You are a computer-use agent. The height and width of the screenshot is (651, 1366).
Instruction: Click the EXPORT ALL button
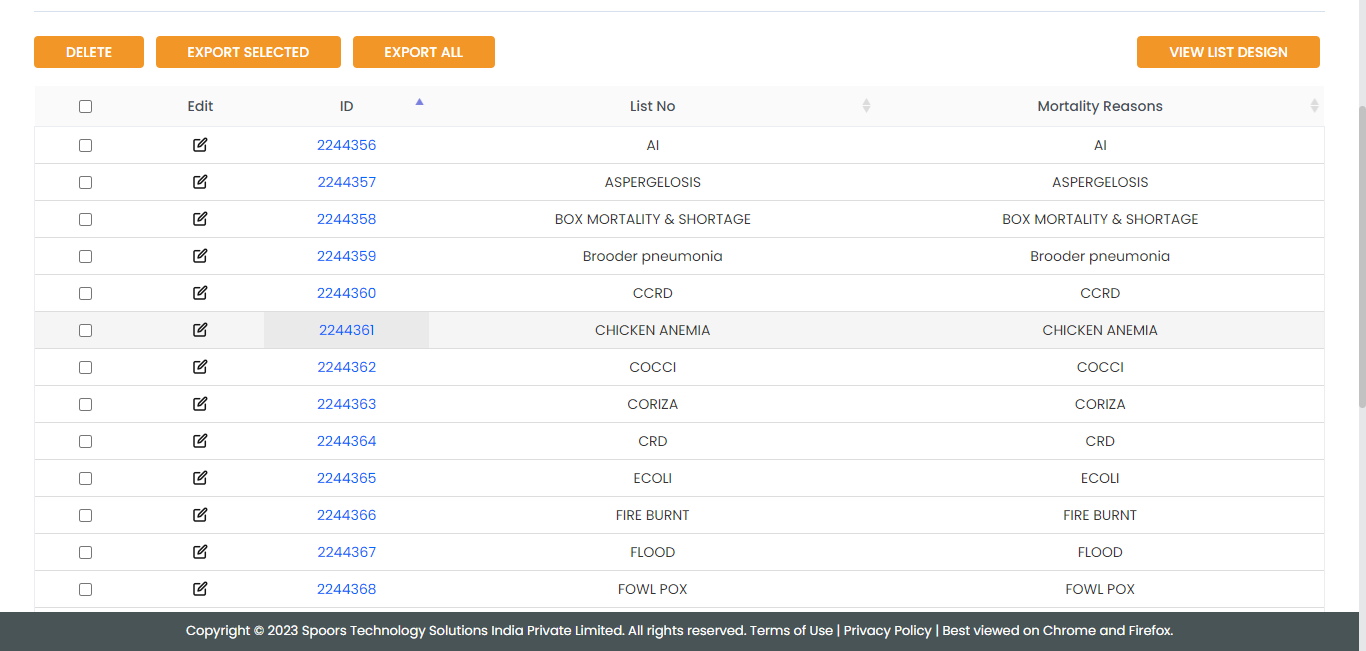click(423, 52)
